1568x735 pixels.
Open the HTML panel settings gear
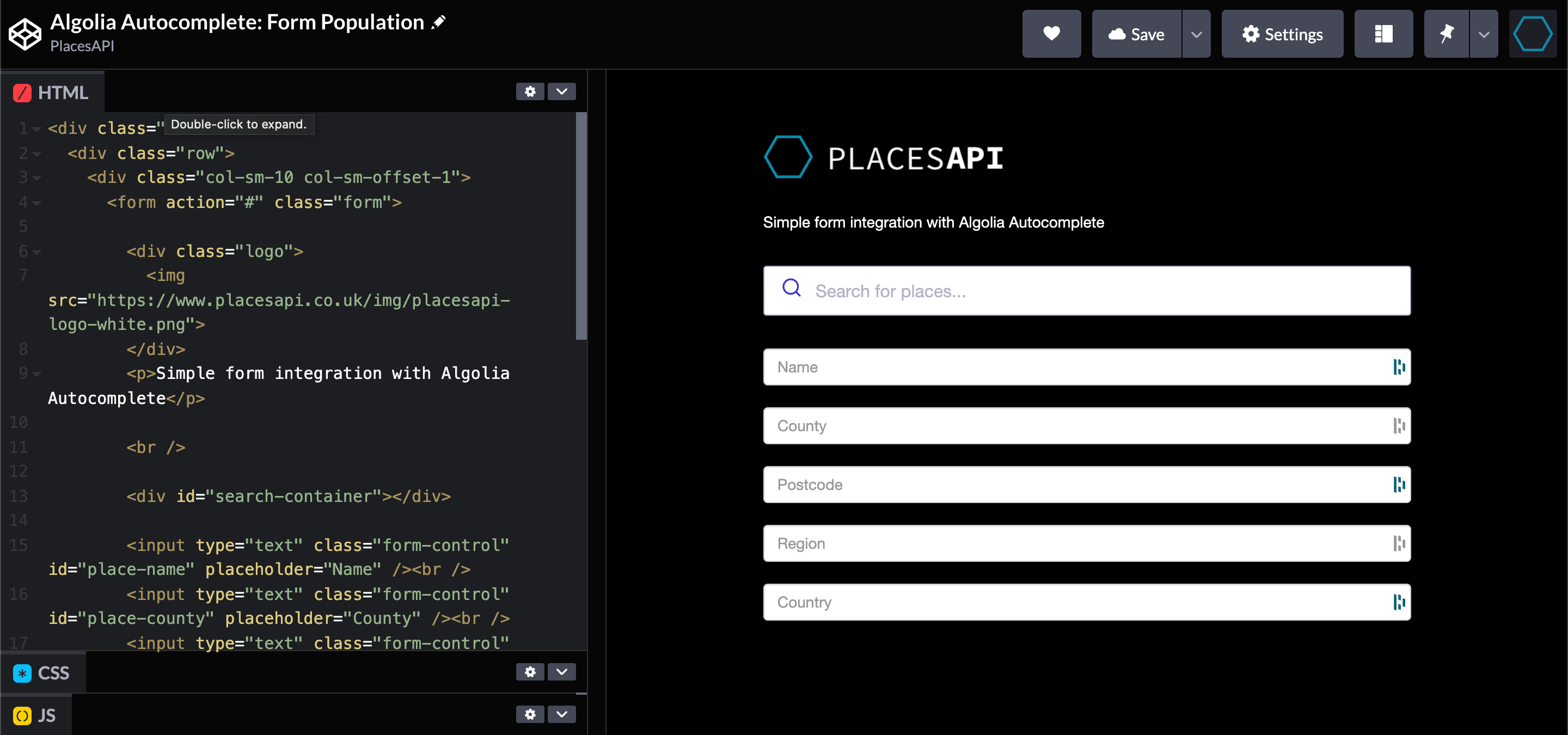pos(530,92)
